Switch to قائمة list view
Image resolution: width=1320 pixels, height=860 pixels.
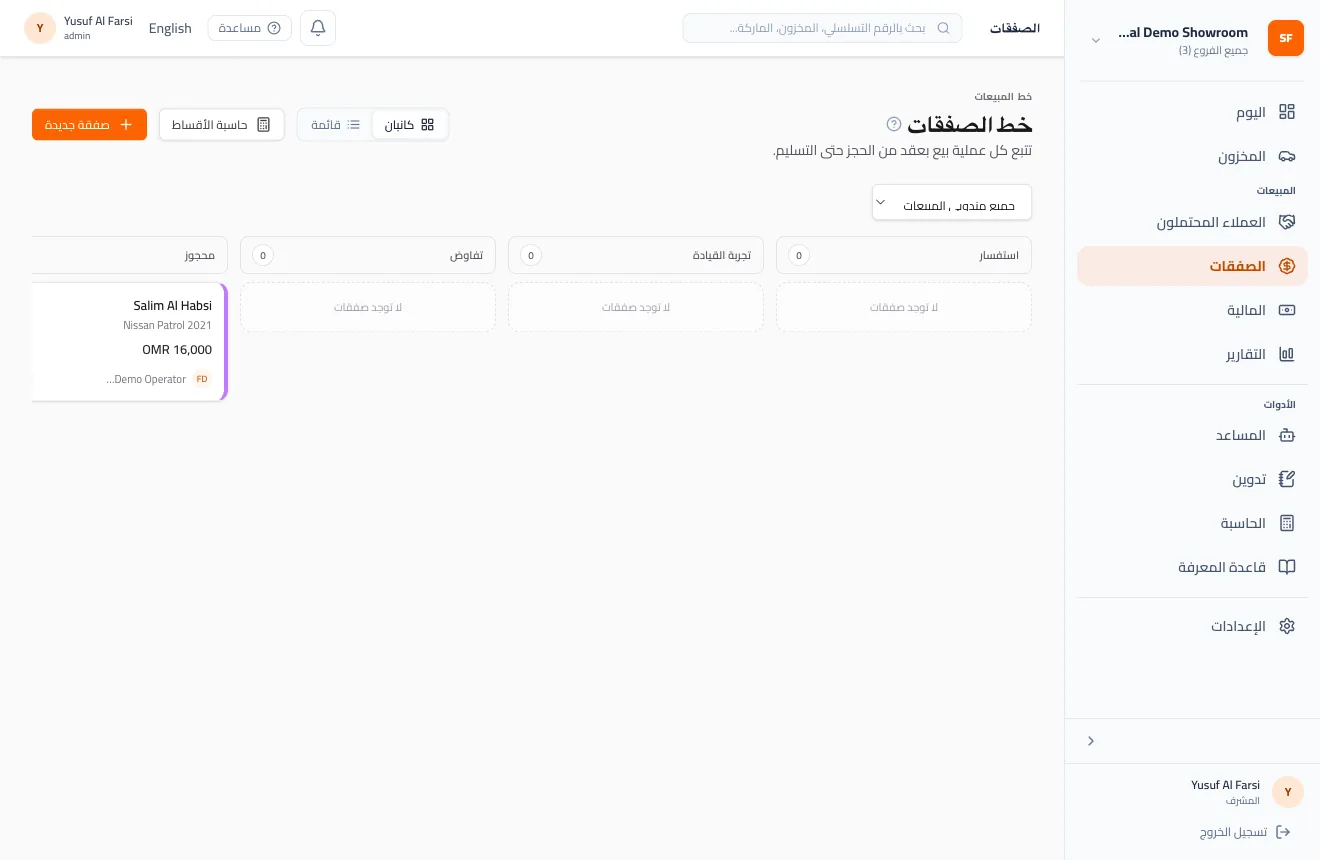335,125
